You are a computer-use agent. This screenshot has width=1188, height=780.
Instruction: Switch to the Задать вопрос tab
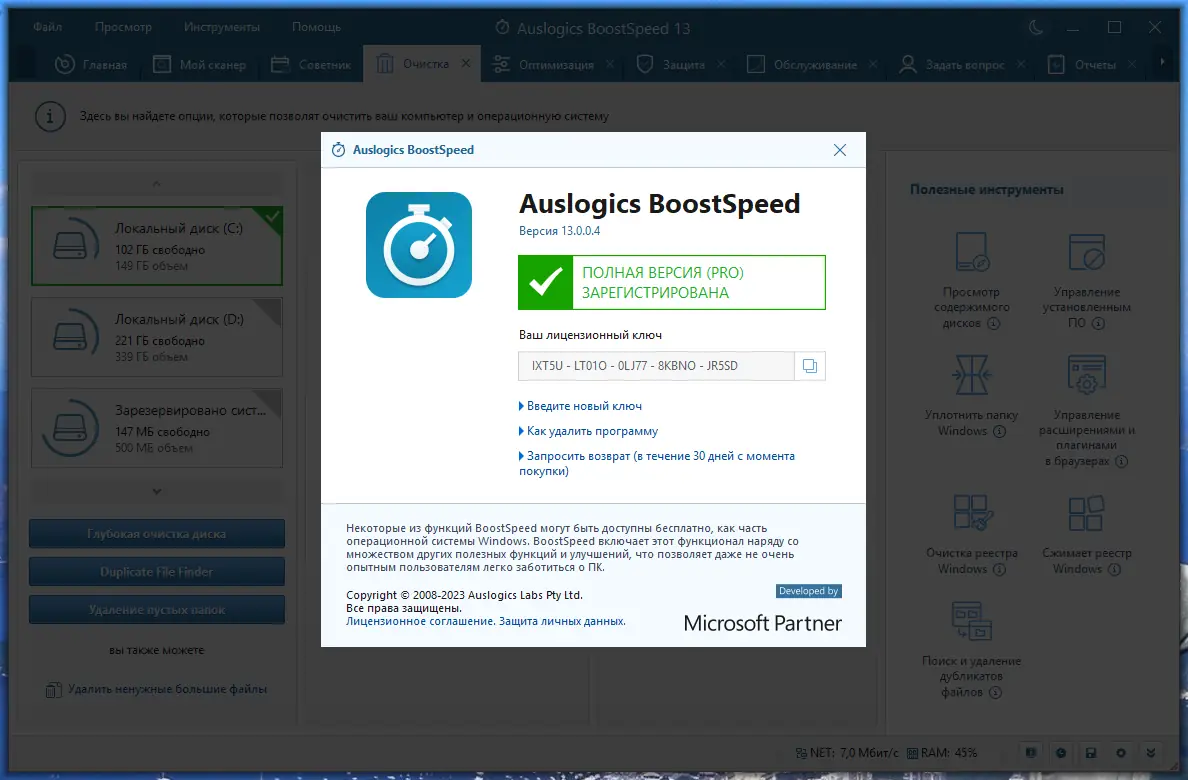tap(952, 64)
